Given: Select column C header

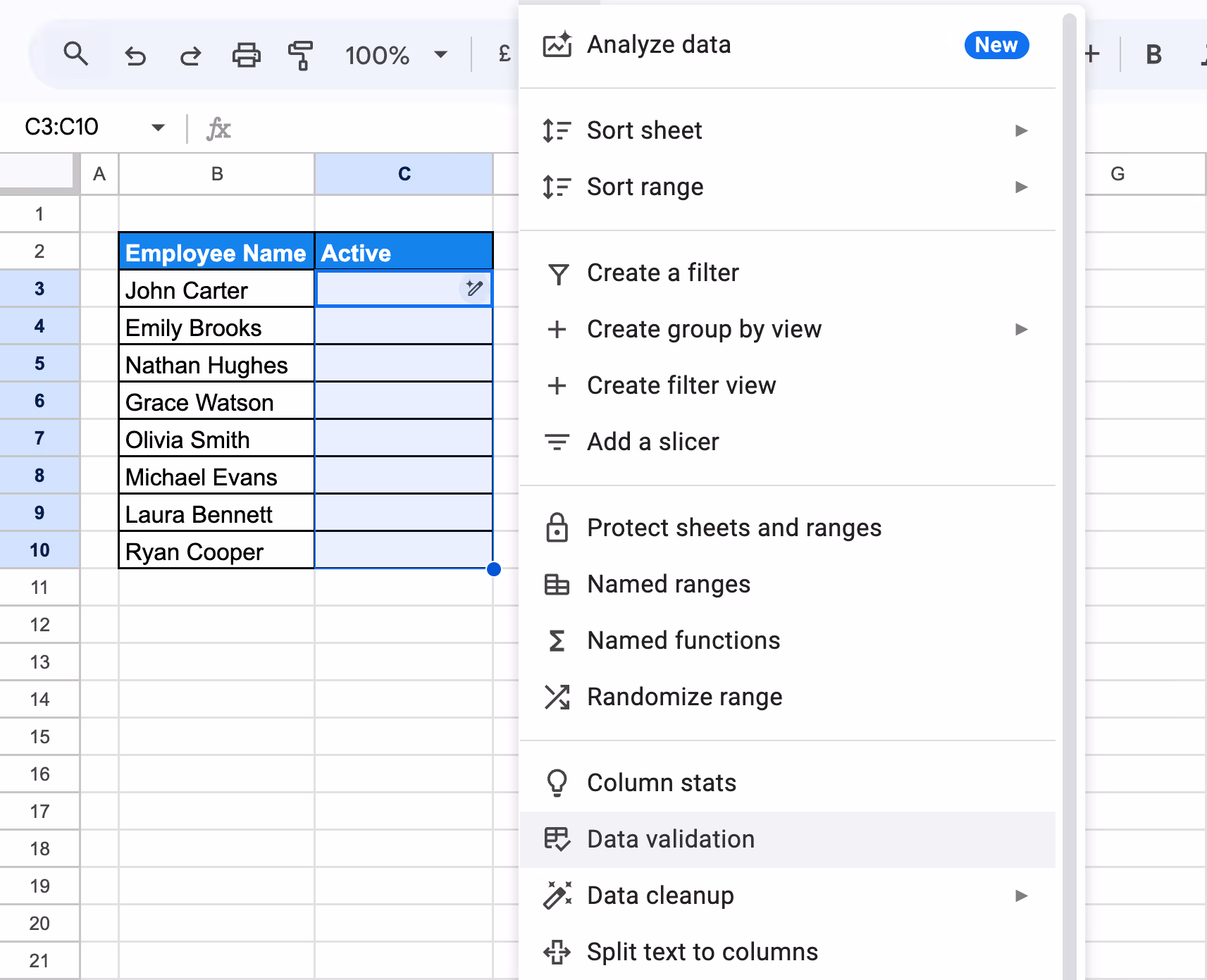Looking at the screenshot, I should click(403, 173).
